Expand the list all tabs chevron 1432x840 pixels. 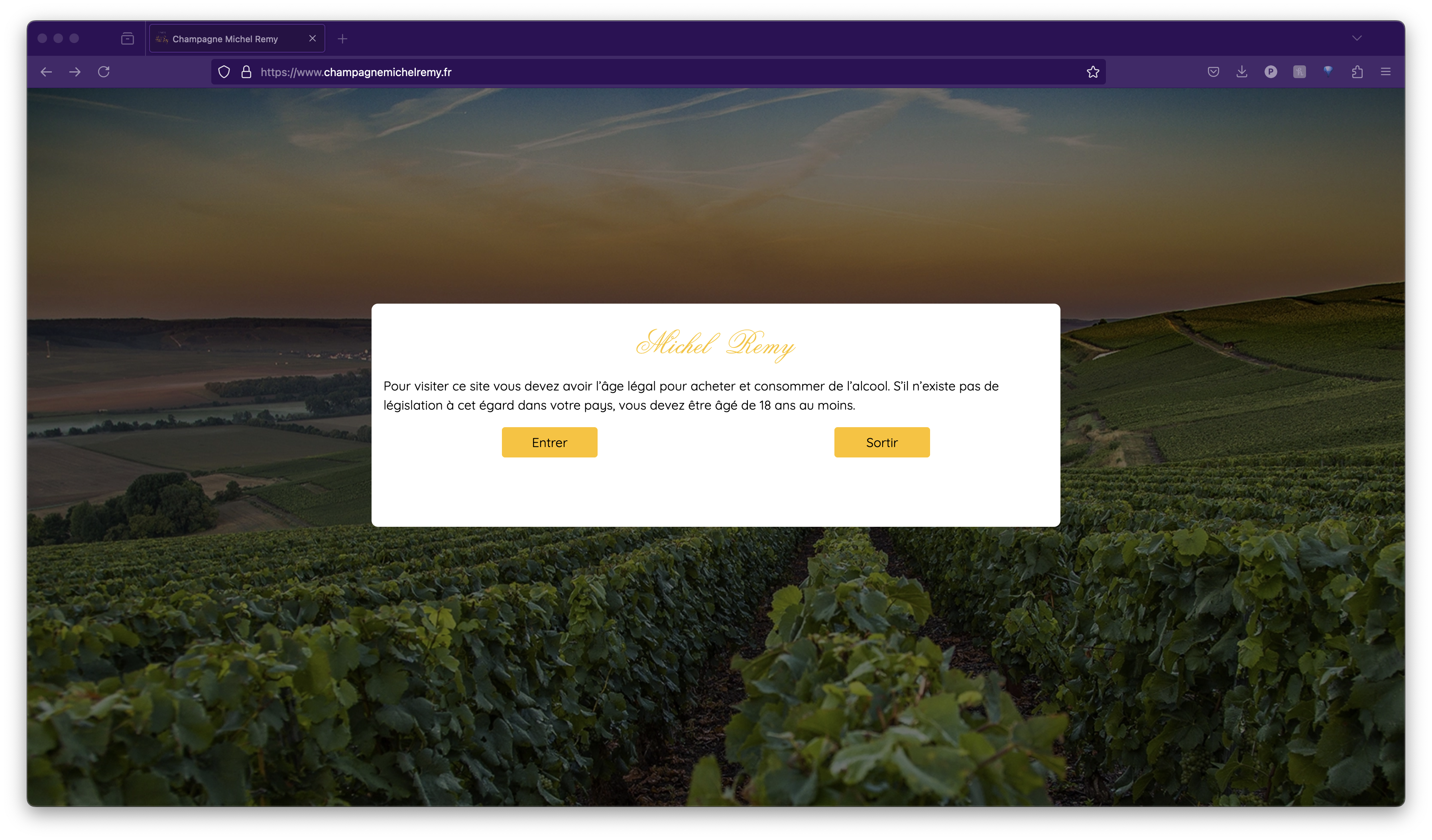pos(1357,39)
